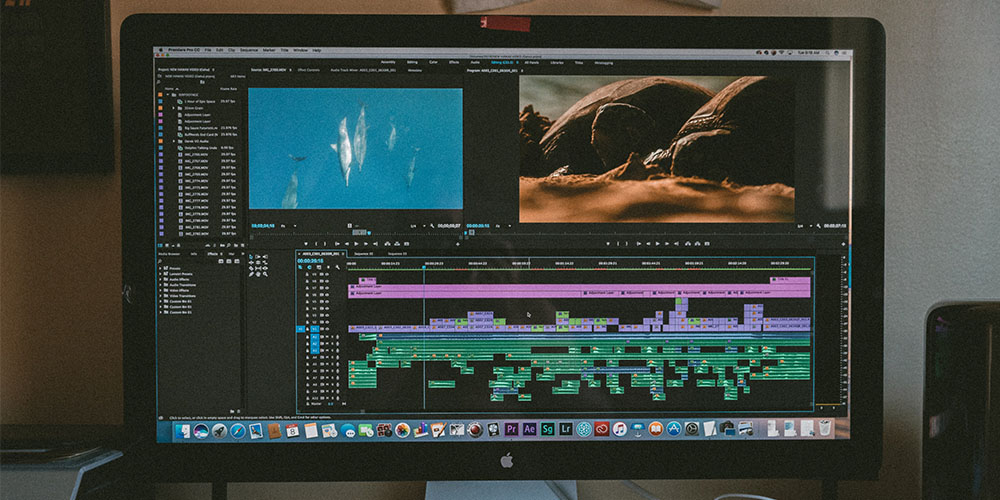Click the Effects panel search field
This screenshot has height=500, width=1000.
(x=189, y=261)
